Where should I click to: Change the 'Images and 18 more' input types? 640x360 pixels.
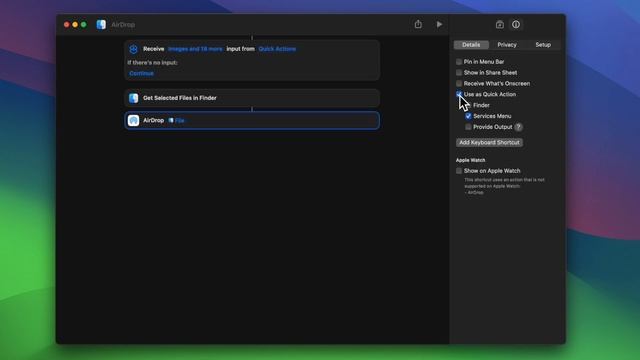click(195, 49)
